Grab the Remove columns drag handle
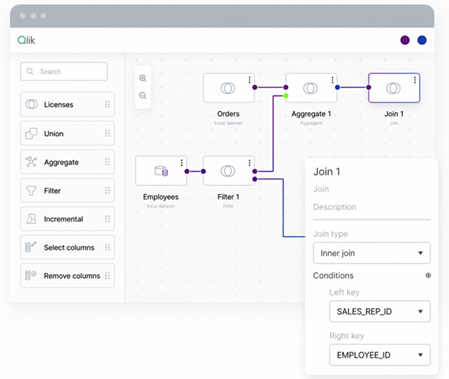 pyautogui.click(x=107, y=276)
